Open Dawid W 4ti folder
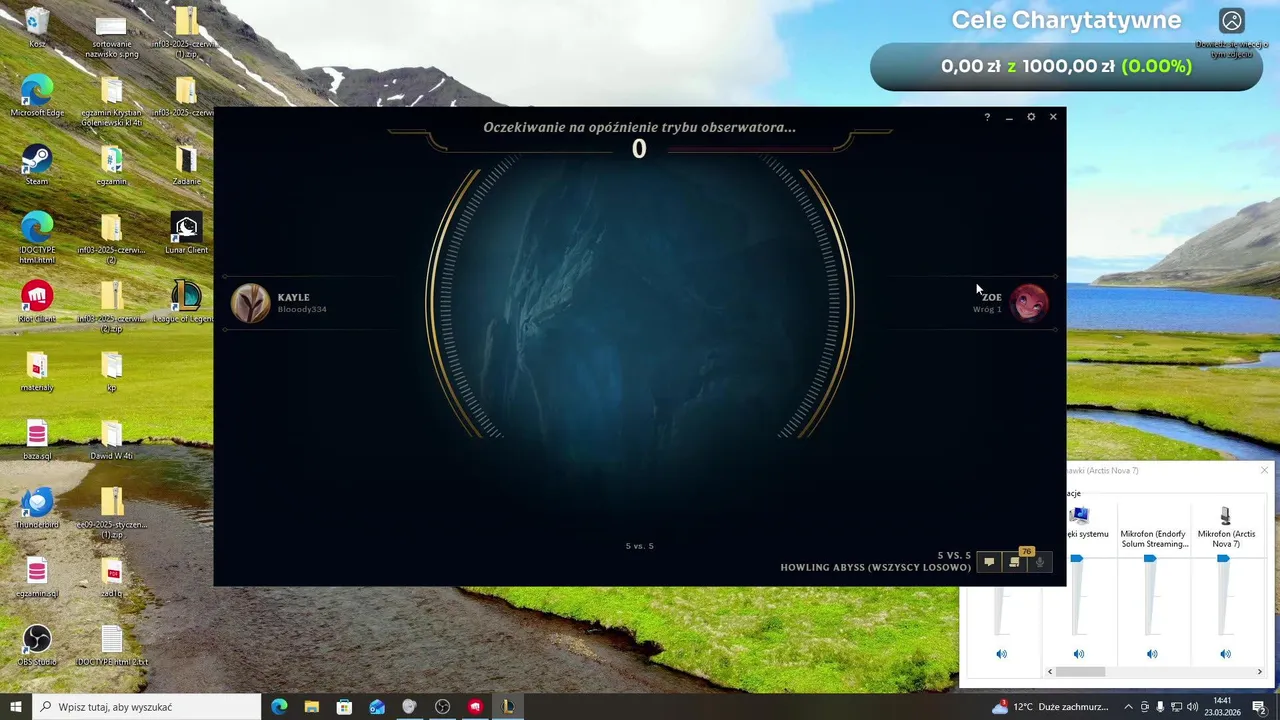Viewport: 1280px width, 720px height. (x=111, y=440)
